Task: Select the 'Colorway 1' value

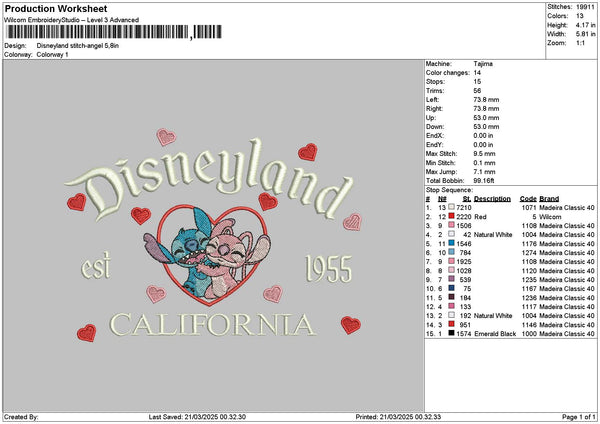Action: [x=52, y=55]
